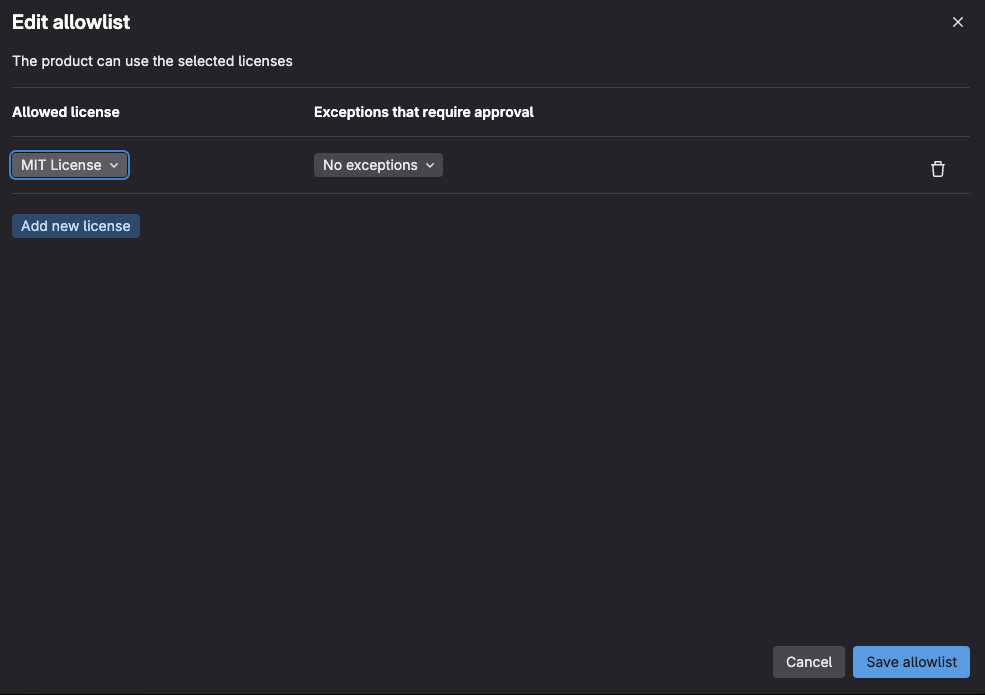Click empty space in the MIT License row

pos(680,166)
